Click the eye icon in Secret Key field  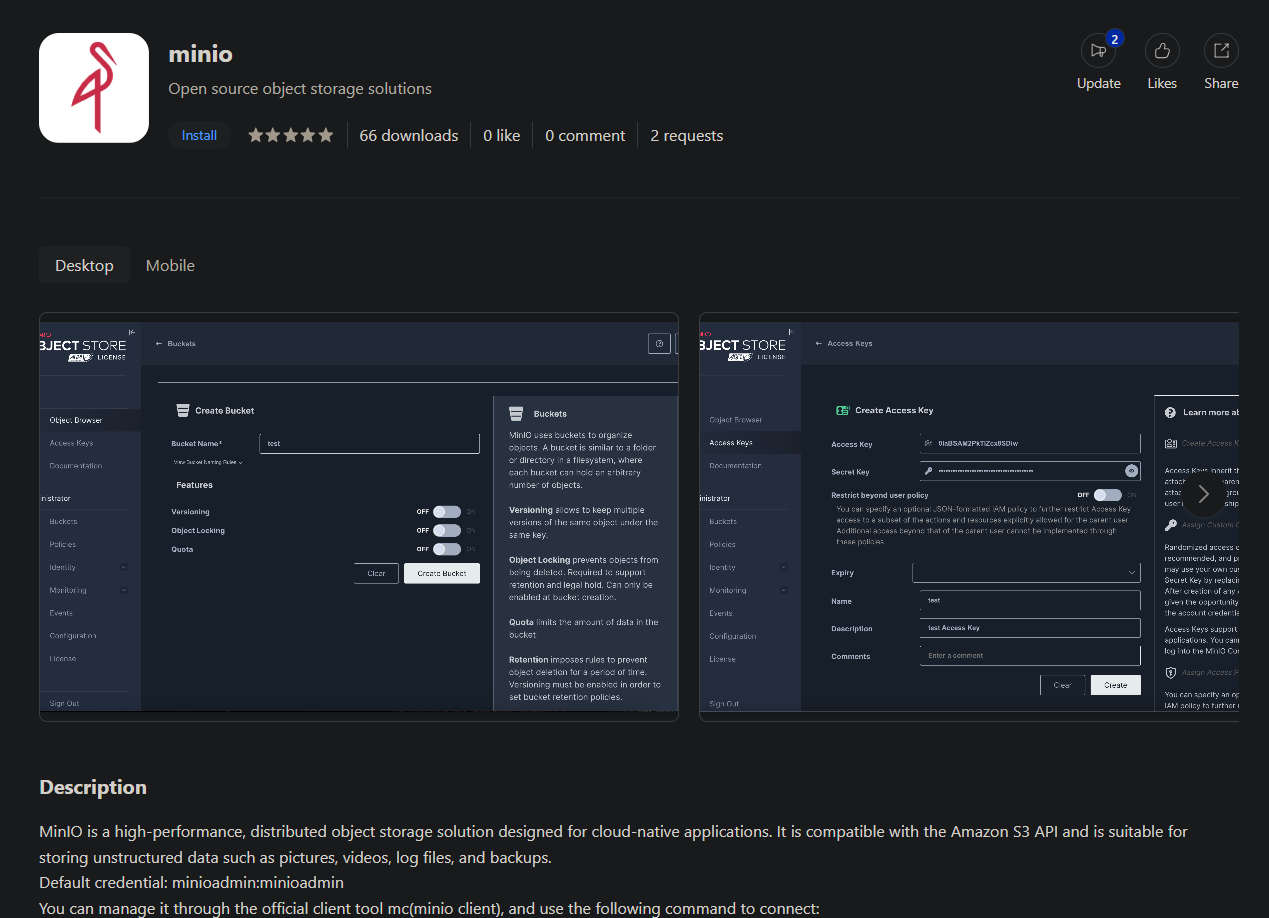point(1131,470)
